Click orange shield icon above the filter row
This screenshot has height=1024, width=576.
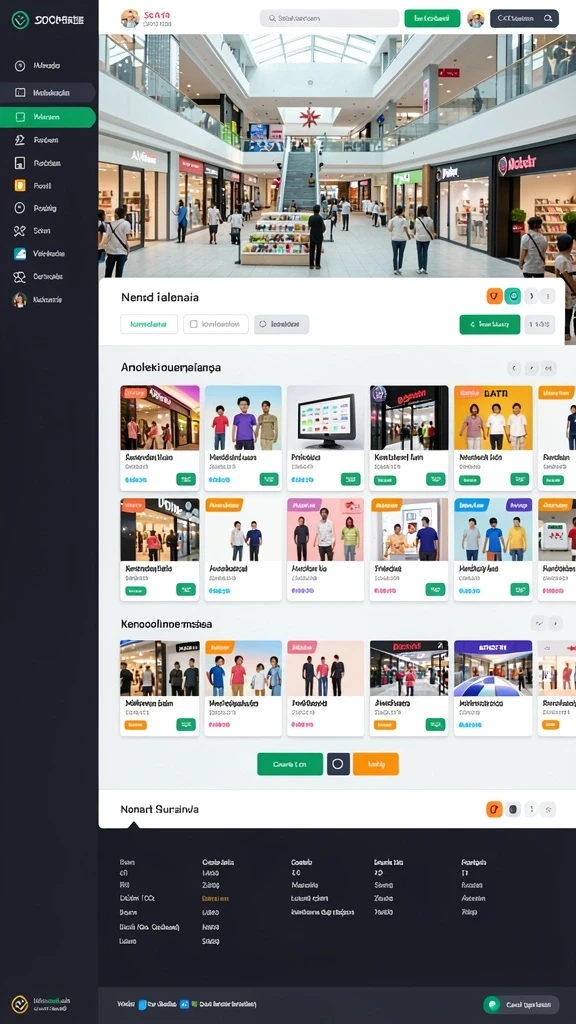pos(494,296)
